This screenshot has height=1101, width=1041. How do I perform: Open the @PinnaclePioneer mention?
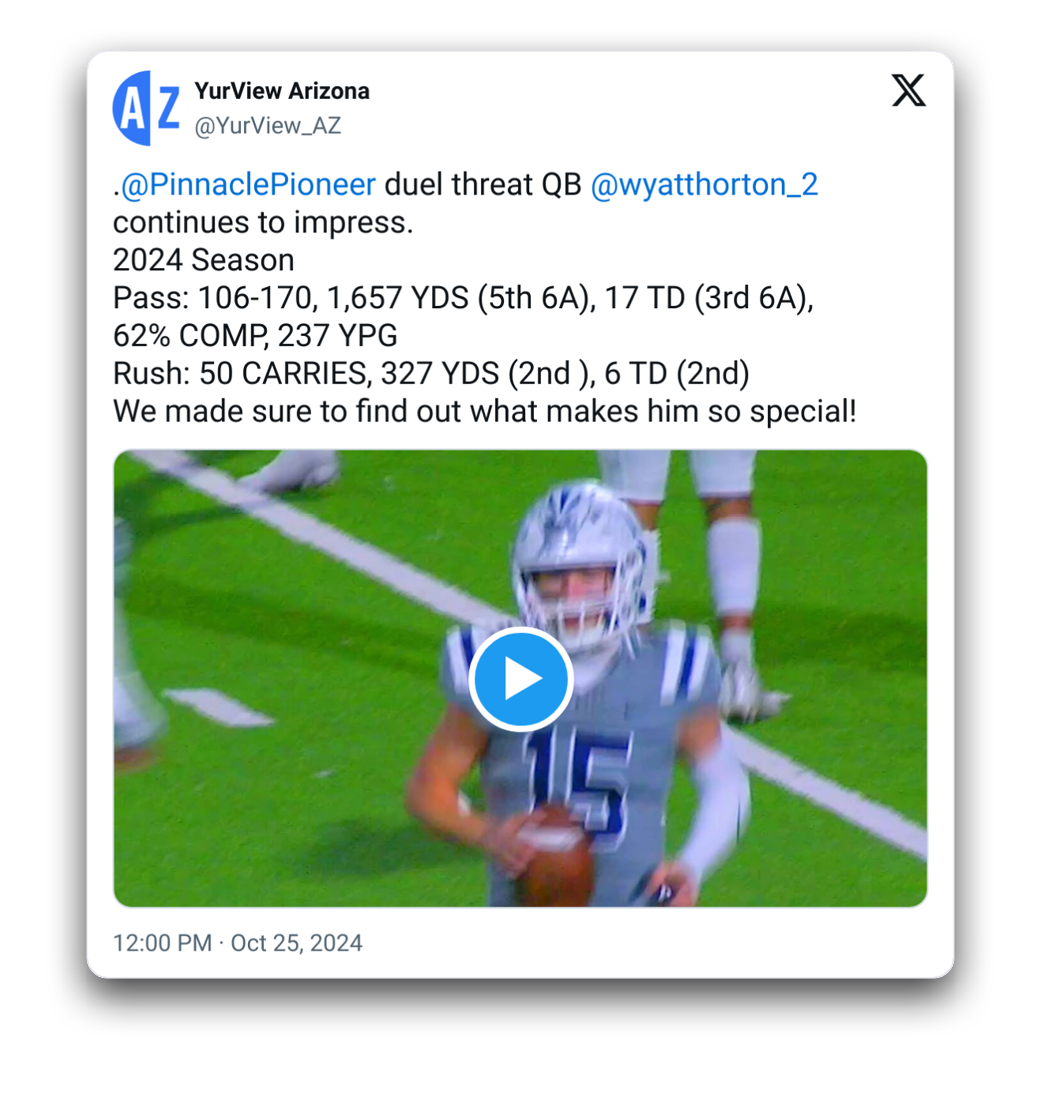click(x=248, y=185)
